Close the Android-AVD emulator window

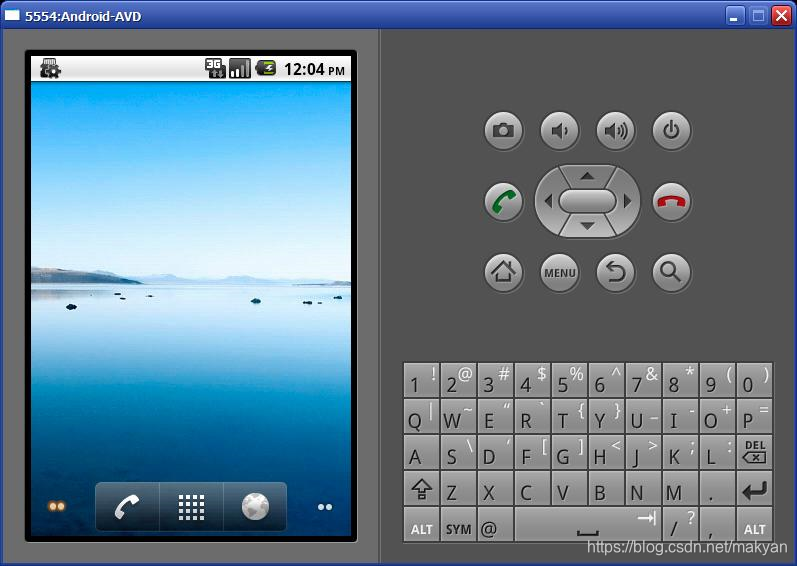pyautogui.click(x=781, y=16)
